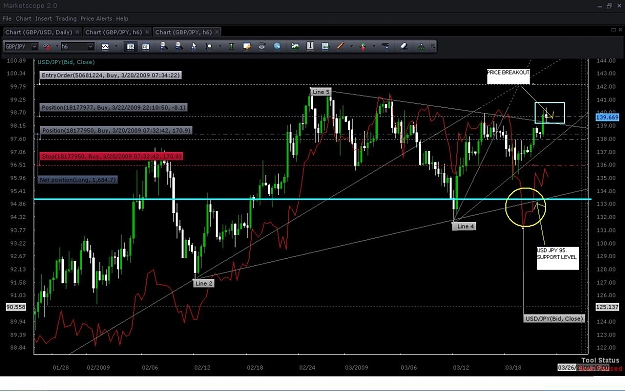Image resolution: width=625 pixels, height=391 pixels.
Task: Click the red and green arrow icon
Action: click(363, 47)
